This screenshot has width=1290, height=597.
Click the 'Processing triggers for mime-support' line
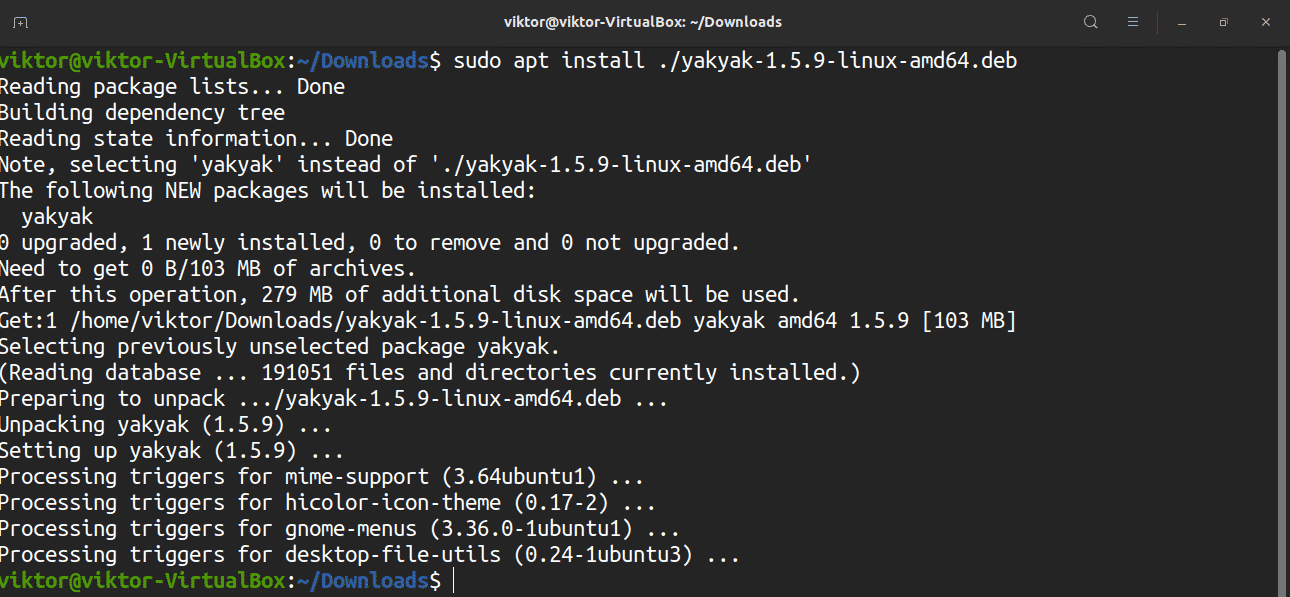coord(321,477)
